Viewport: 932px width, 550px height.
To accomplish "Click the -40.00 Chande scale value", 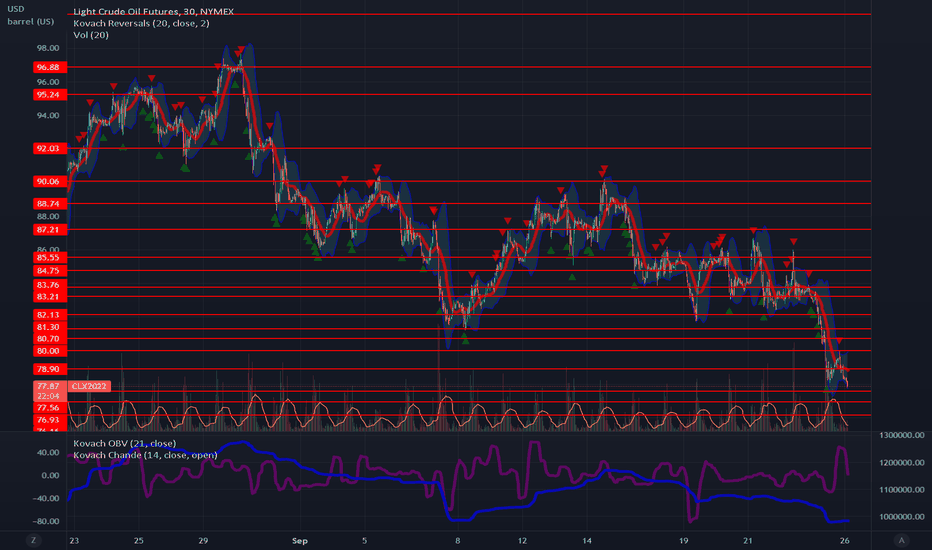I will pyautogui.click(x=47, y=498).
